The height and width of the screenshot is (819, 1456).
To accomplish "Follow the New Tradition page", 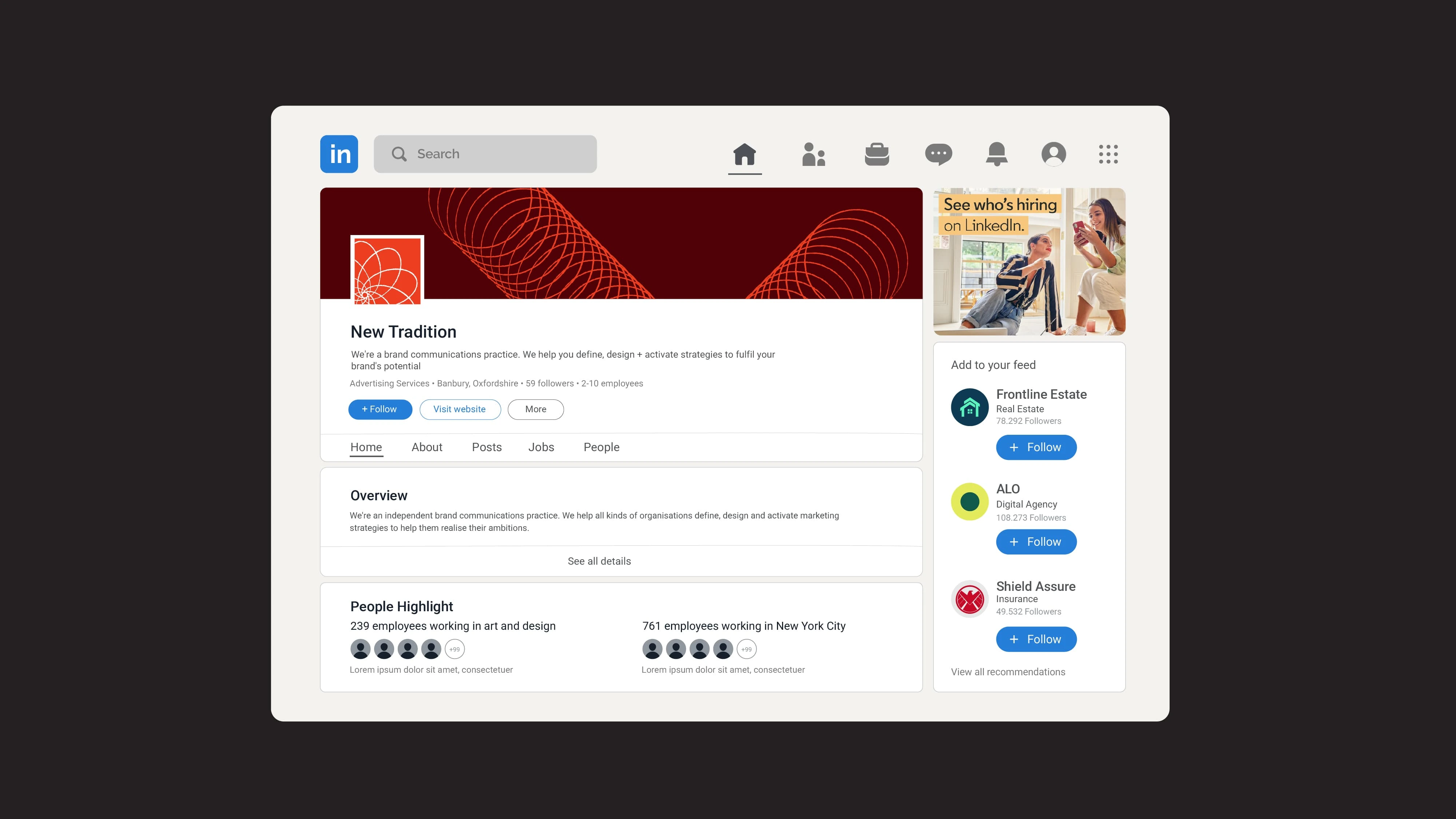I will click(x=380, y=409).
